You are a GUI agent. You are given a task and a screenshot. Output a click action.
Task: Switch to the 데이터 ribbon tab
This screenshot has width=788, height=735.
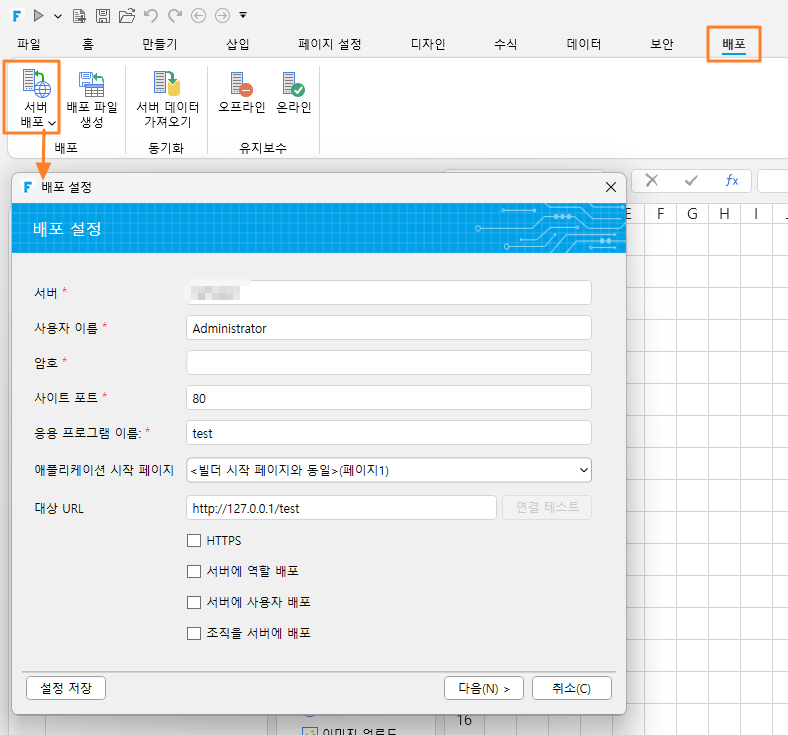(x=583, y=44)
